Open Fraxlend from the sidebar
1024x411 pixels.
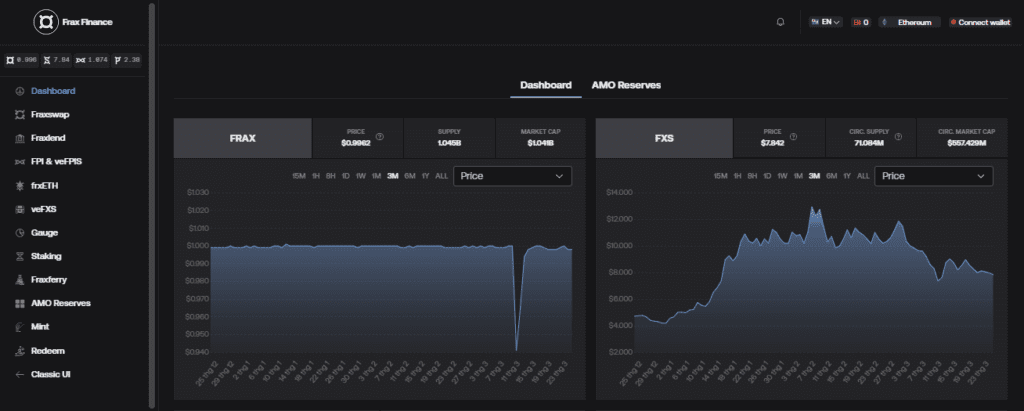point(48,138)
